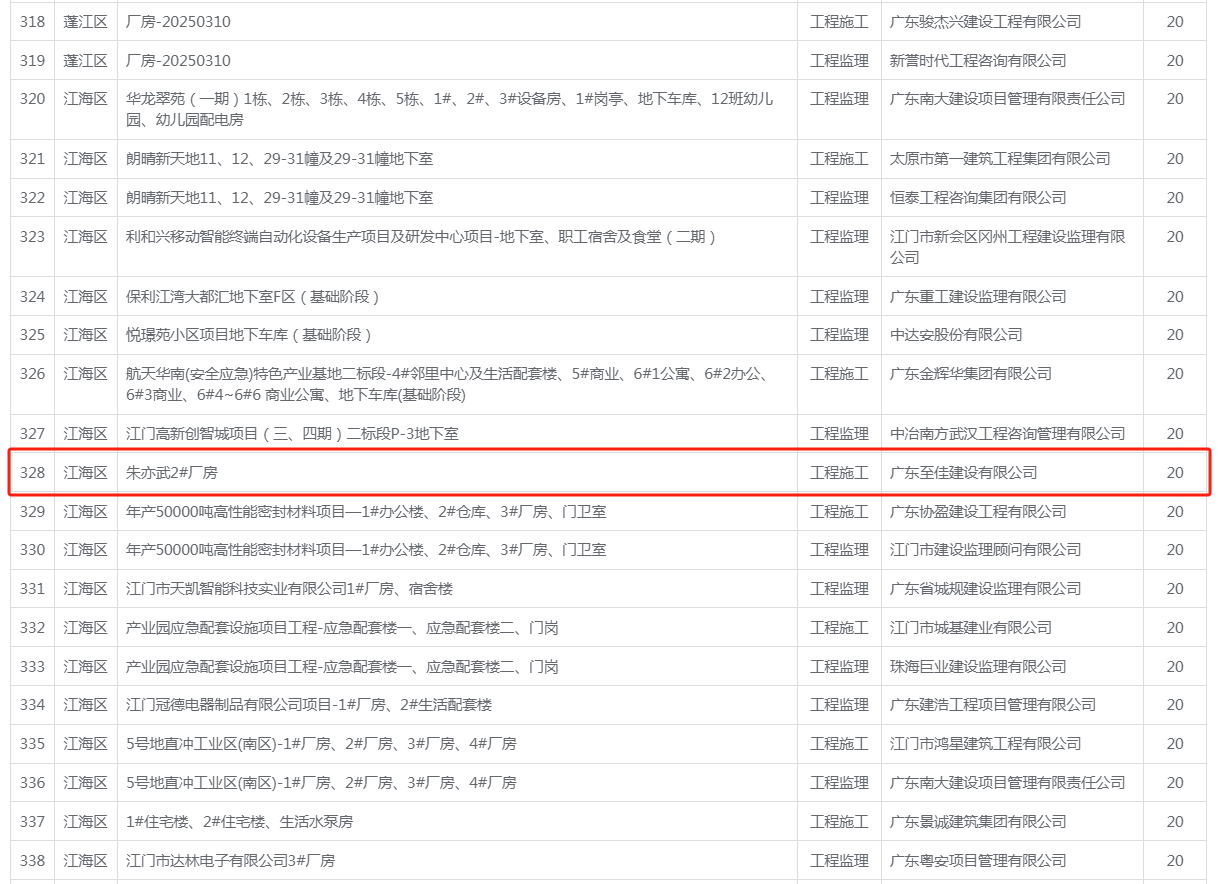Click the 航天华南(安全应急) project cell
This screenshot has width=1218, height=884.
pyautogui.click(x=457, y=384)
